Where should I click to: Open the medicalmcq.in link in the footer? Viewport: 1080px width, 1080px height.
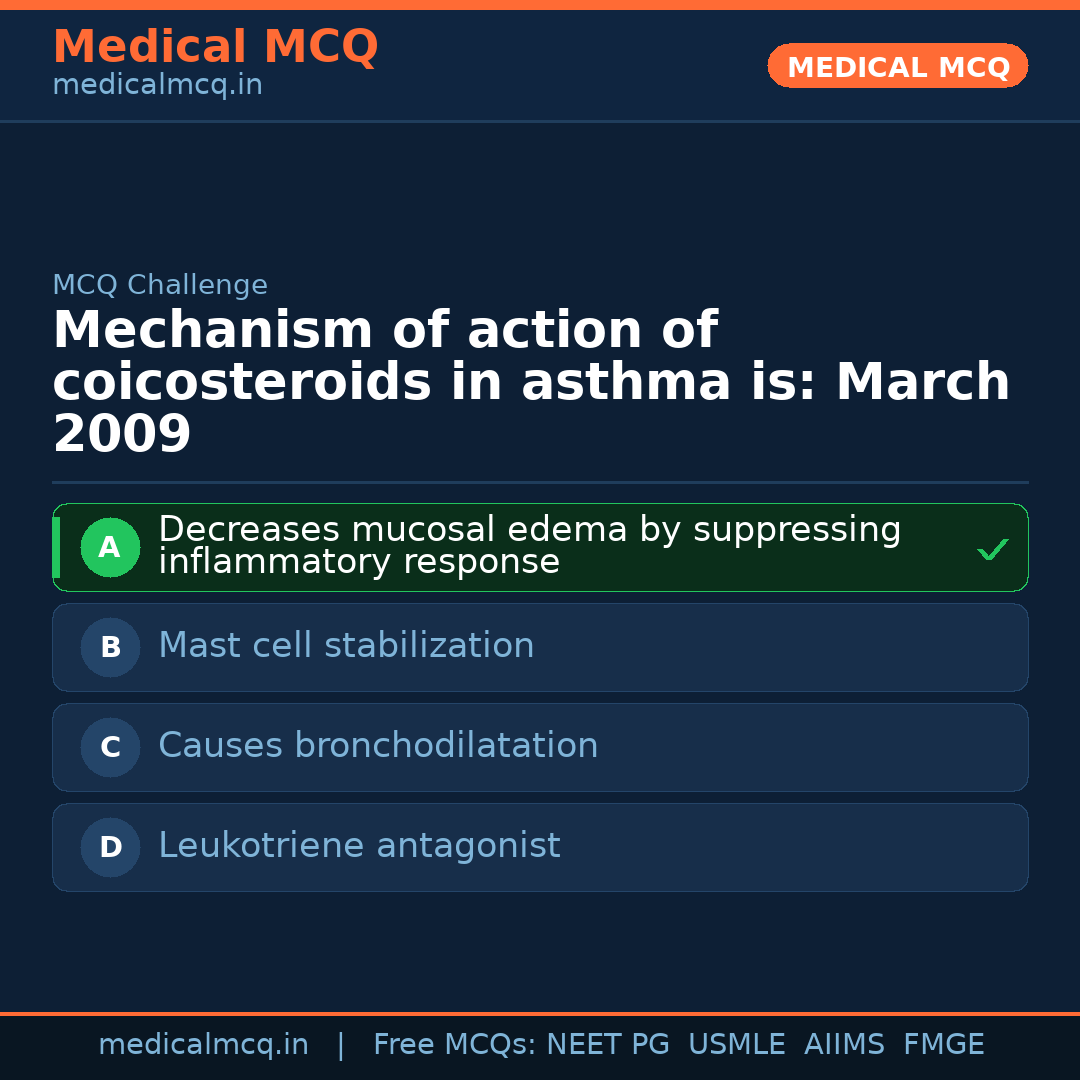click(x=203, y=1045)
